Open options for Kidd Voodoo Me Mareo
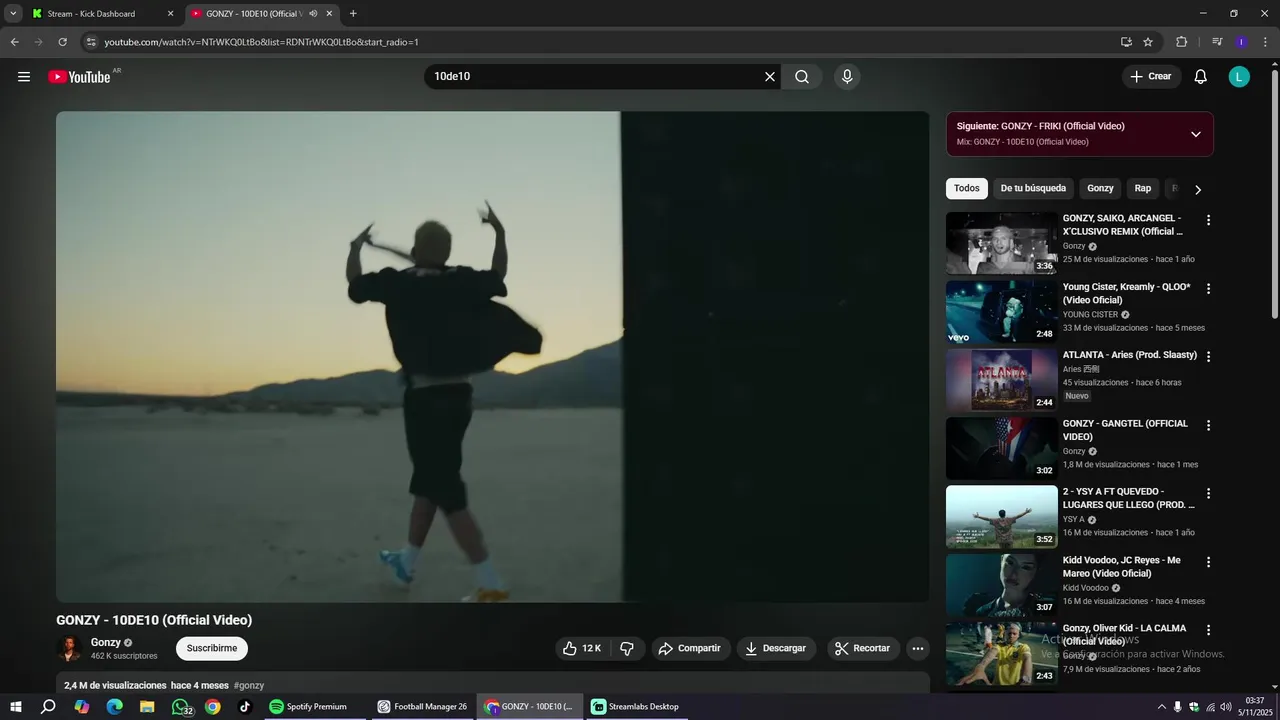 pos(1208,562)
